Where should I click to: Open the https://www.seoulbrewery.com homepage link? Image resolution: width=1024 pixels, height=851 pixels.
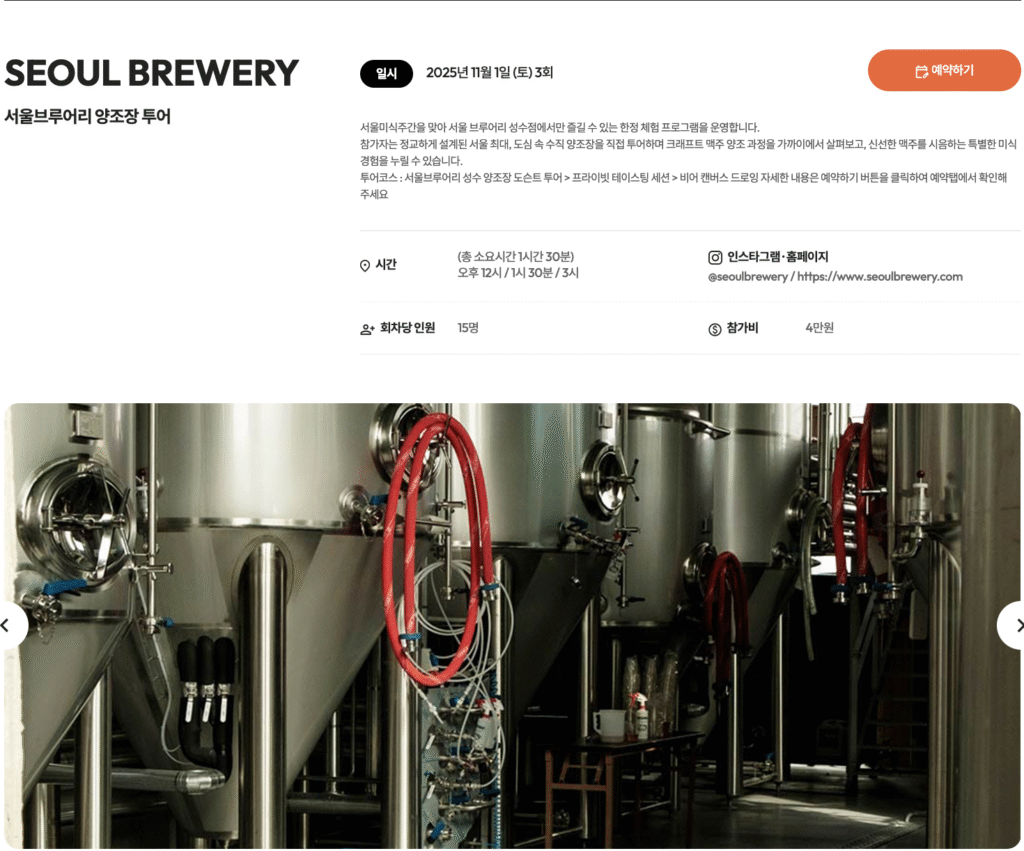880,277
